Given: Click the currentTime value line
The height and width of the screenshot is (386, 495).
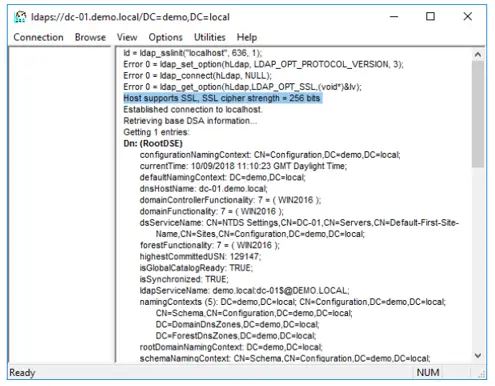Looking at the screenshot, I should pos(243,166).
